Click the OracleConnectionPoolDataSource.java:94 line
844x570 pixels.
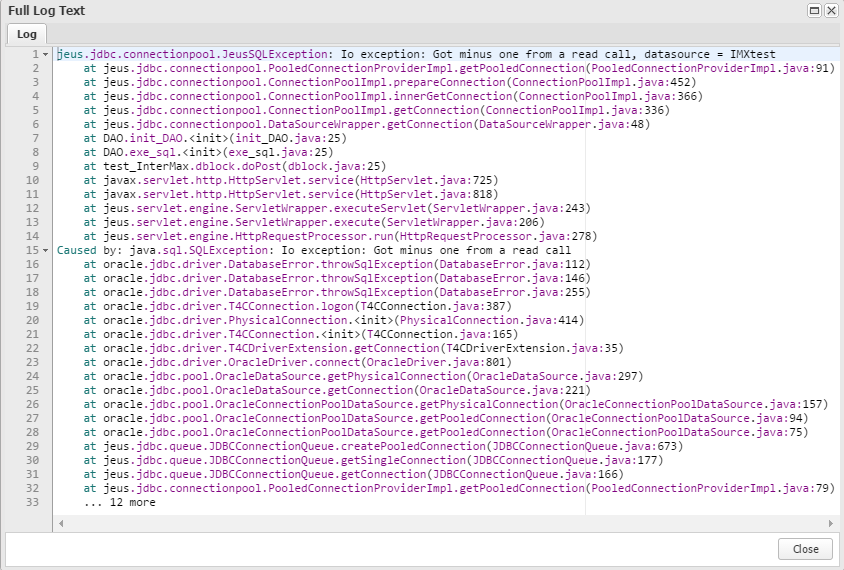[446, 418]
